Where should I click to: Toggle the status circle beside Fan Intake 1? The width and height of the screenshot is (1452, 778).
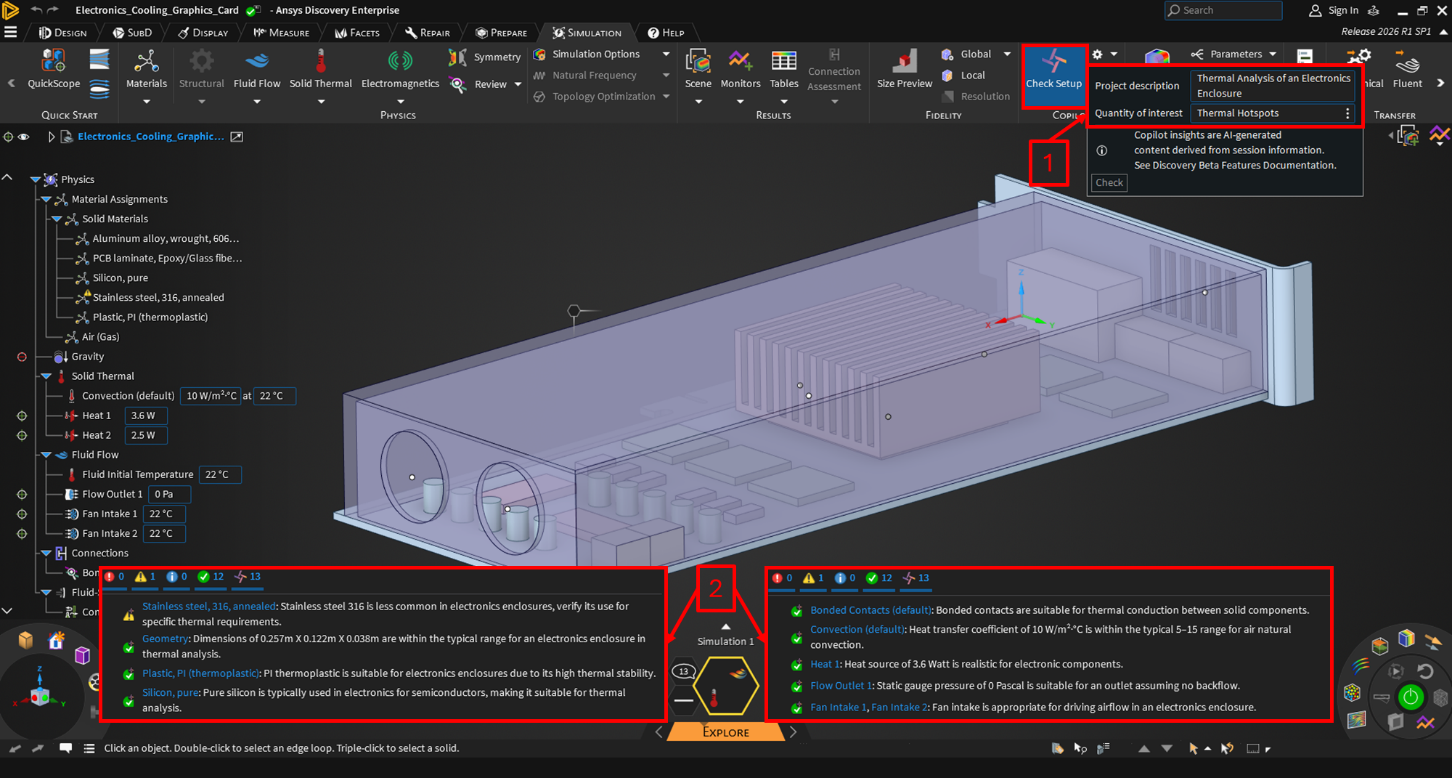click(x=22, y=514)
